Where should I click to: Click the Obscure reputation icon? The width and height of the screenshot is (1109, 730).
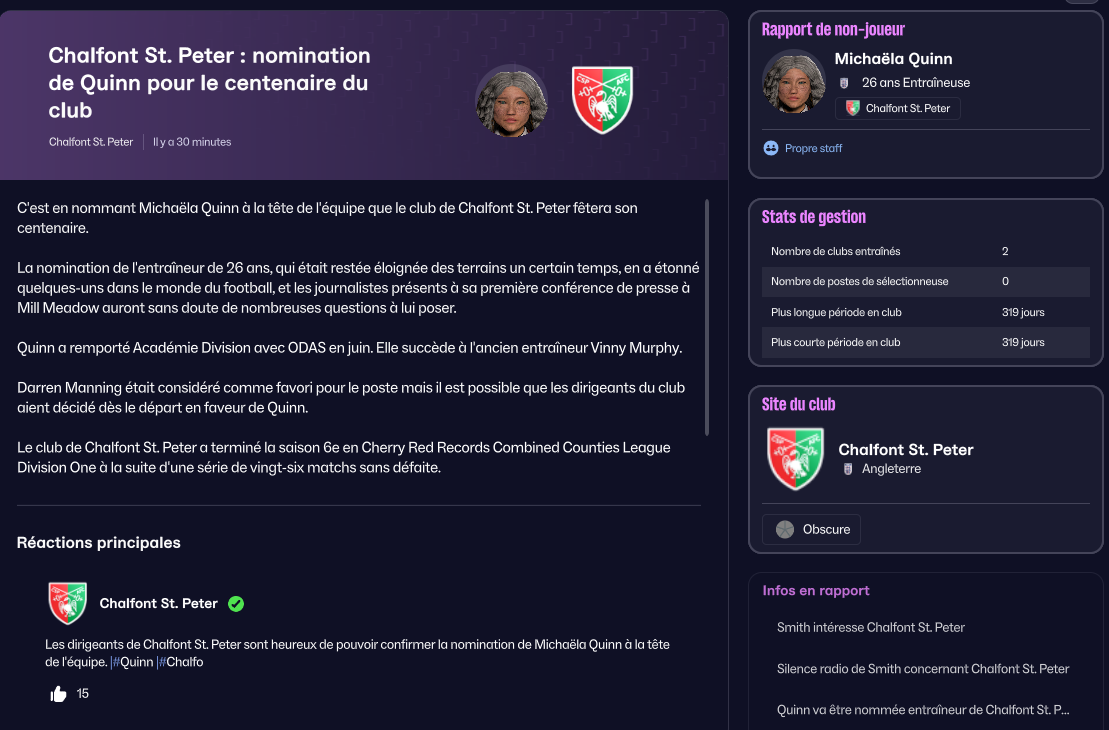click(785, 529)
